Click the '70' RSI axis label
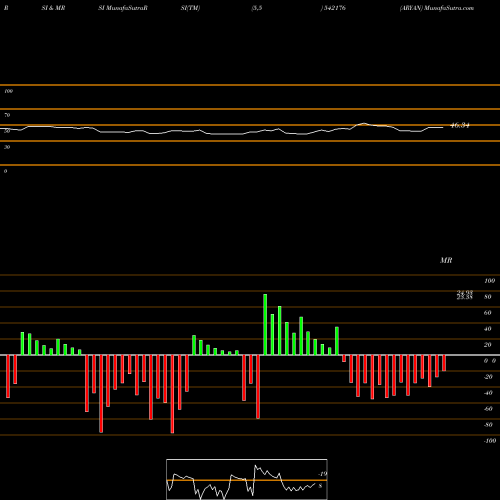The height and width of the screenshot is (500, 500). (7, 115)
